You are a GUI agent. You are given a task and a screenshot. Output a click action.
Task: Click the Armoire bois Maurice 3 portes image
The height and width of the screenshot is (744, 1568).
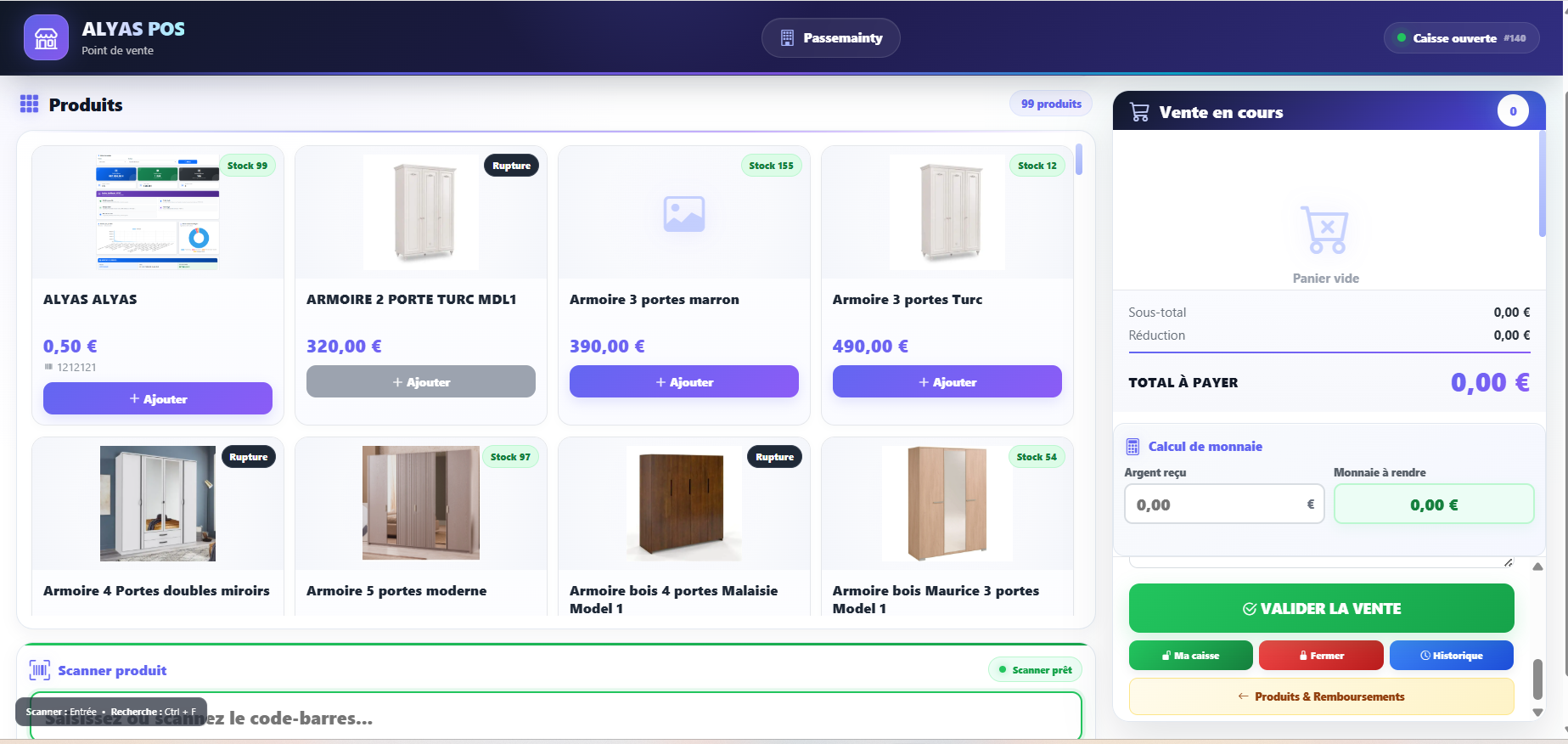click(x=947, y=504)
